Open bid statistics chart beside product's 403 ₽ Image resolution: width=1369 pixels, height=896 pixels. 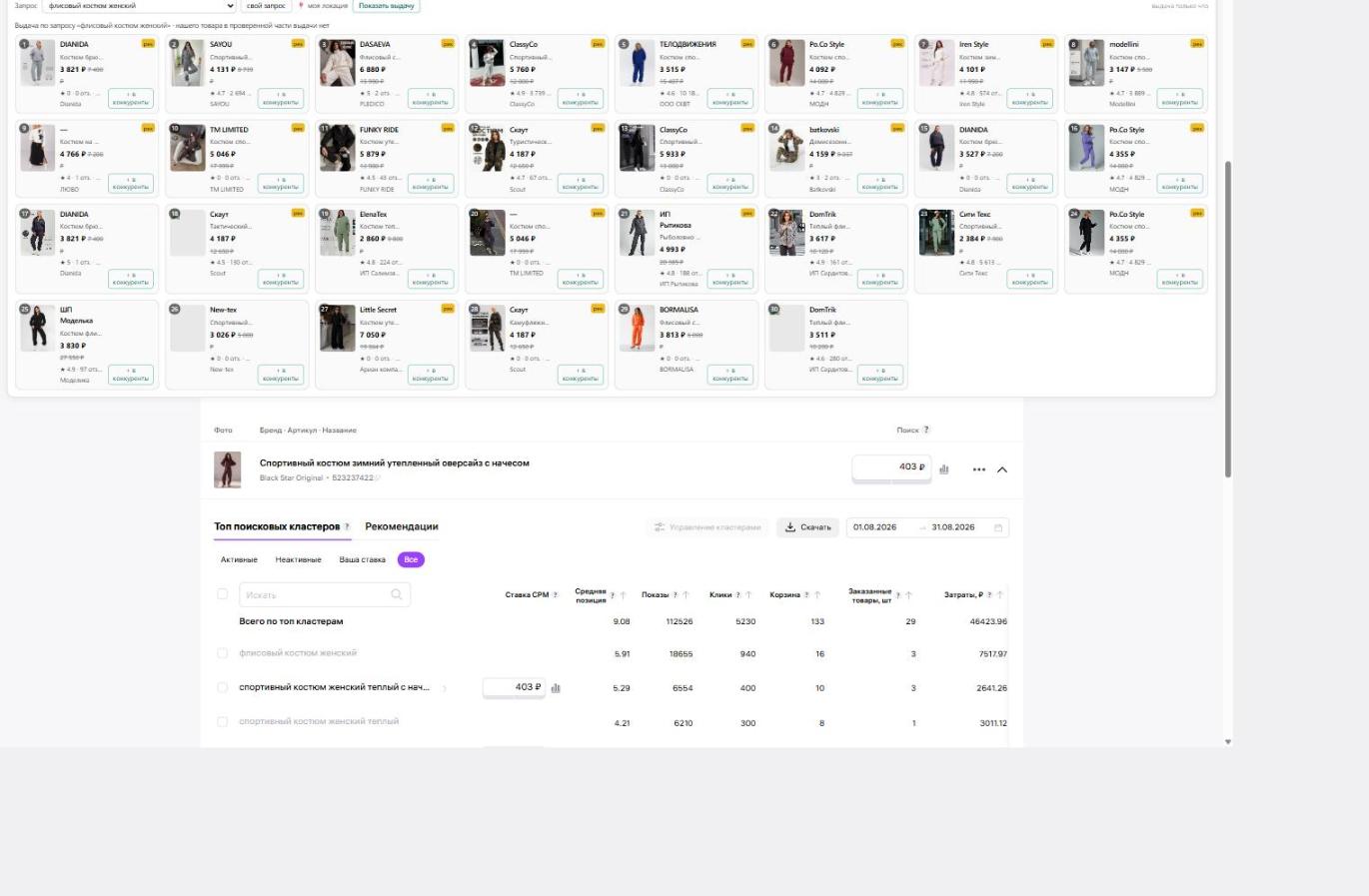click(943, 468)
